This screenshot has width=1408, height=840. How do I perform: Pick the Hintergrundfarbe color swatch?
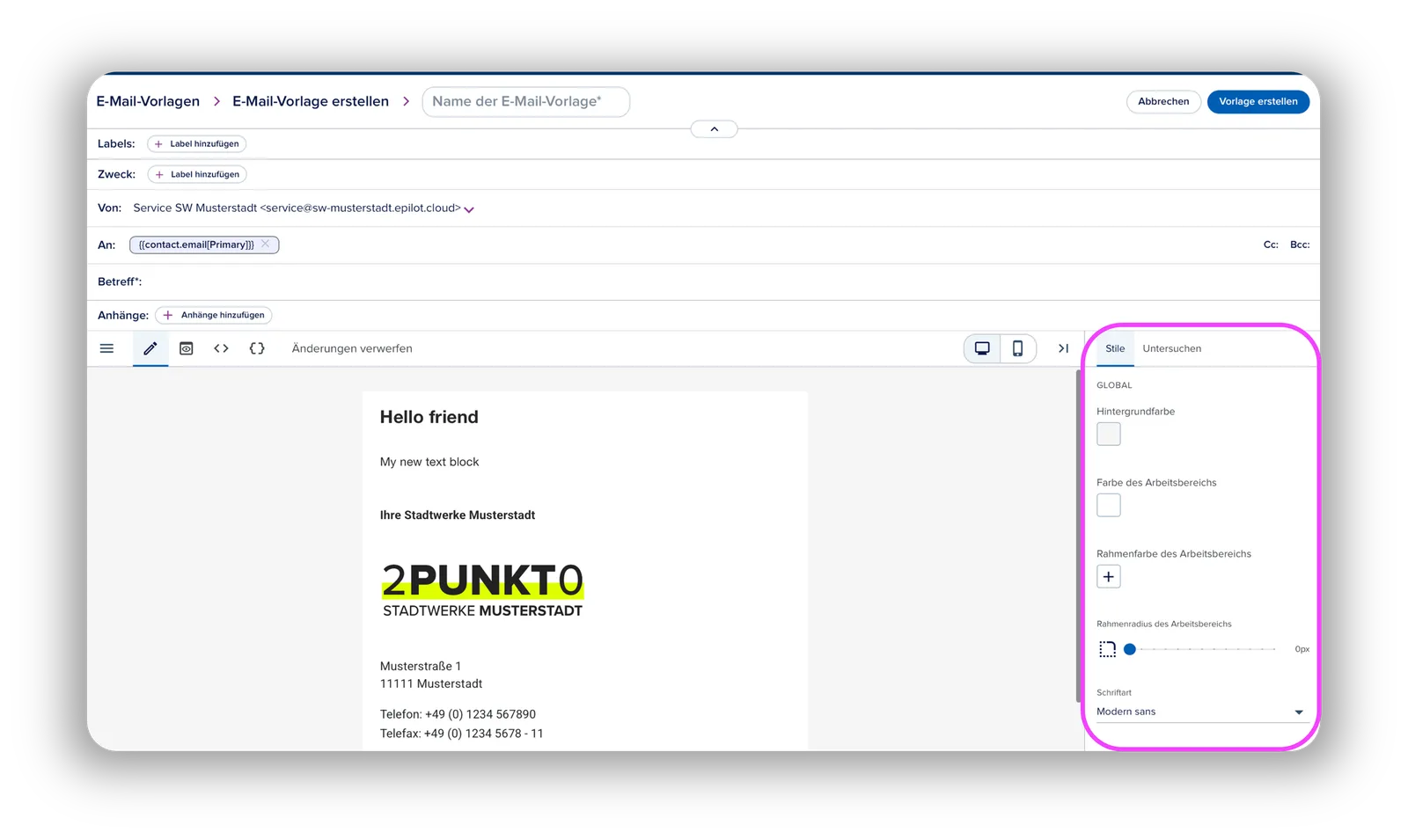tap(1109, 434)
